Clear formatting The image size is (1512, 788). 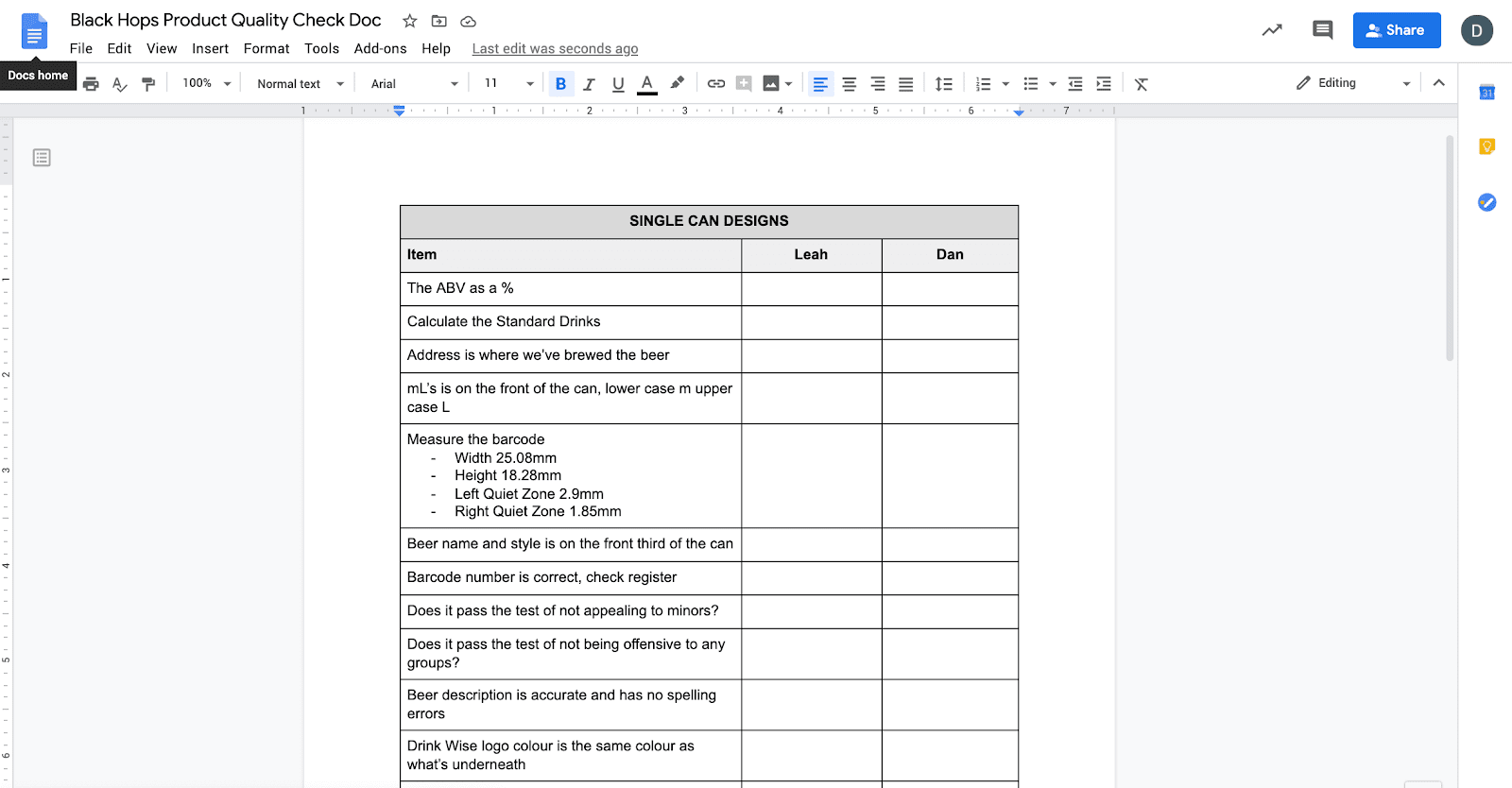point(1142,84)
